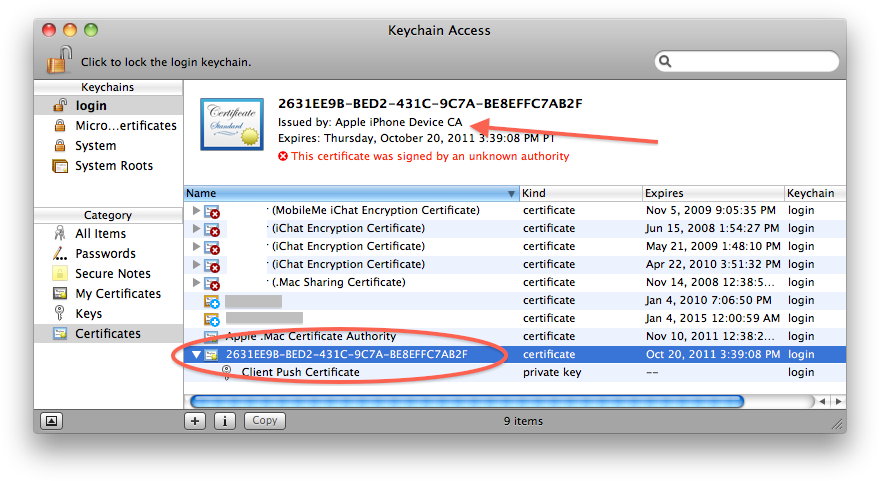Show the Certificates category

[x=108, y=334]
